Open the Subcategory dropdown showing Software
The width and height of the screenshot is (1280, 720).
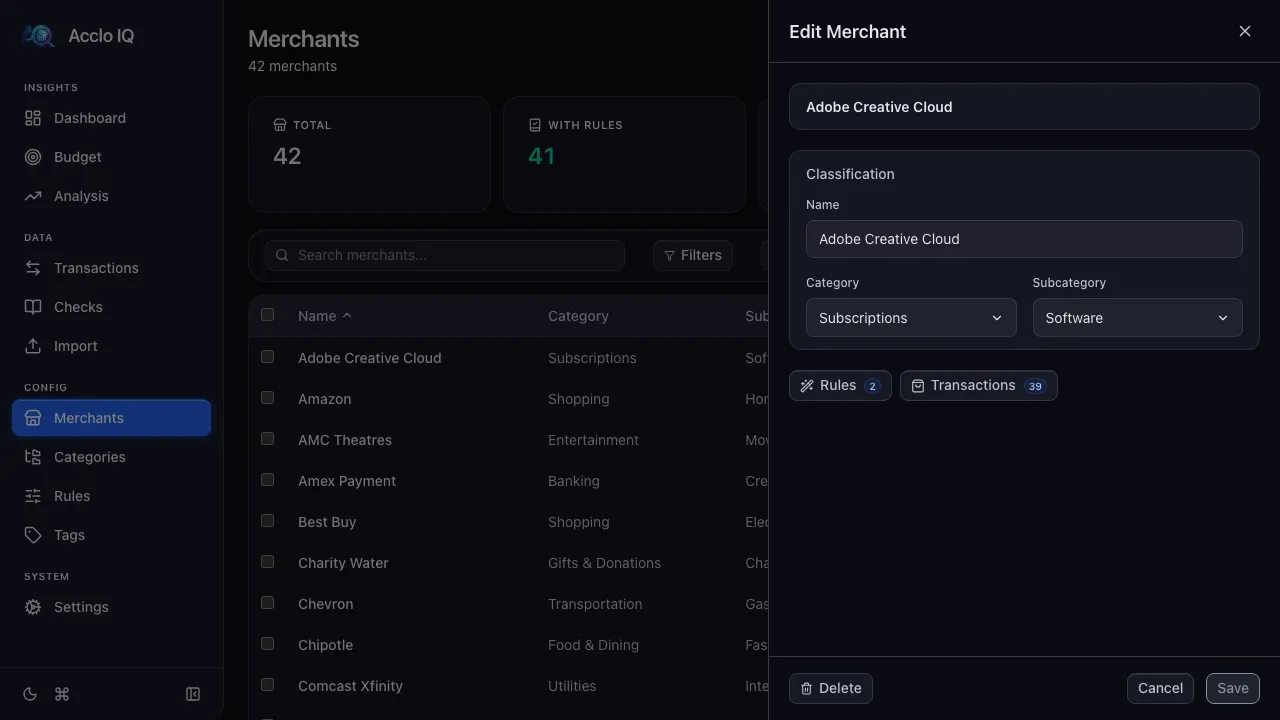point(1138,318)
